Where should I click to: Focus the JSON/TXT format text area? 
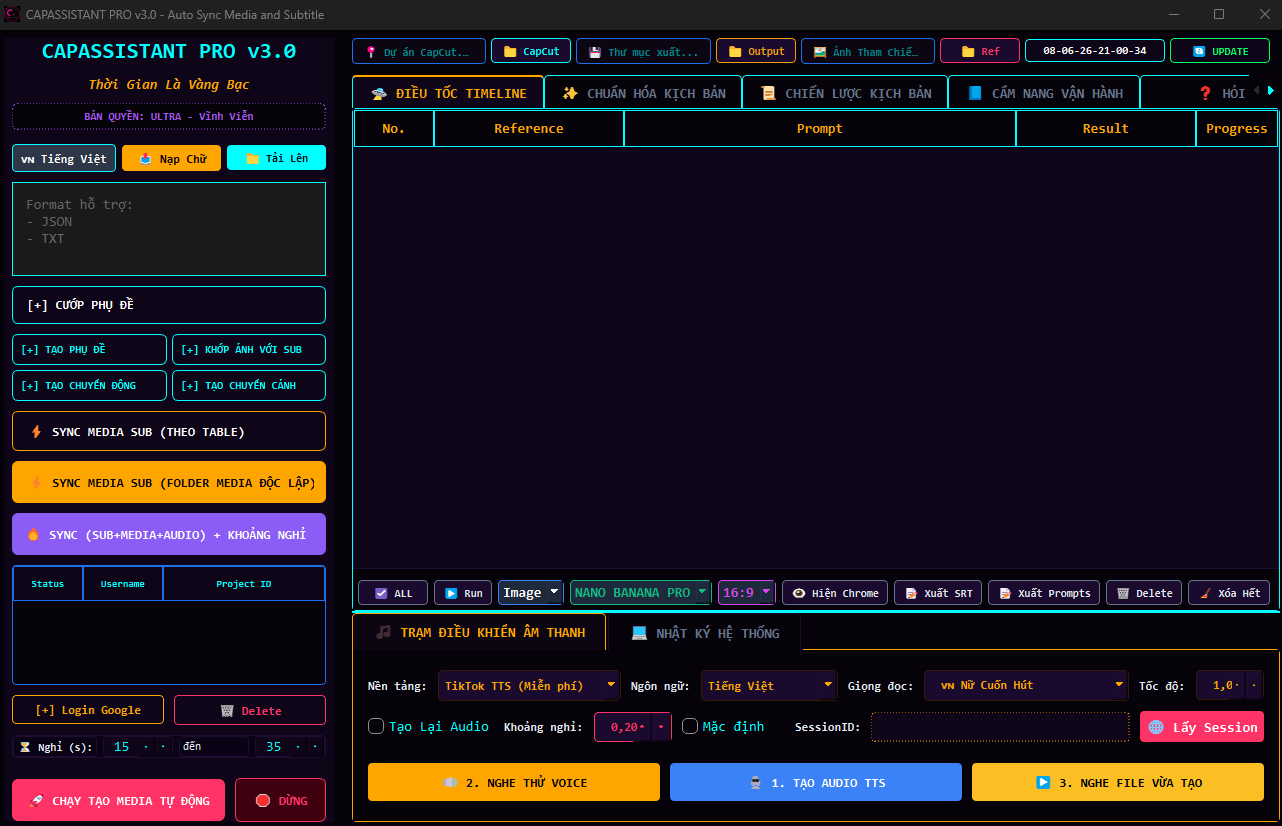[x=169, y=229]
